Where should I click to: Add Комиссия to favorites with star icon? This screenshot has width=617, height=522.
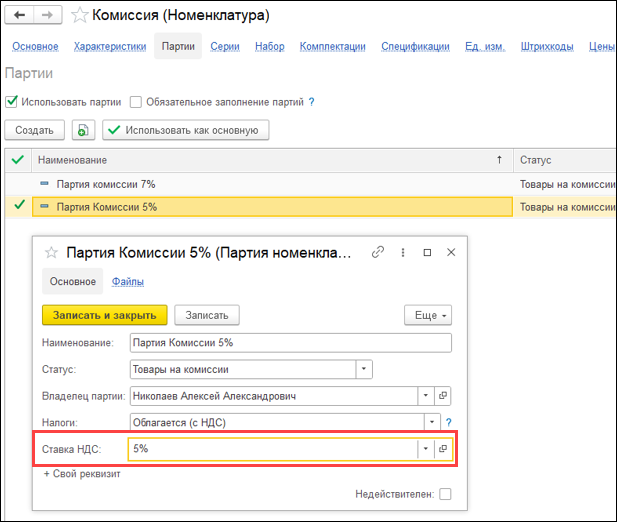[x=79, y=16]
